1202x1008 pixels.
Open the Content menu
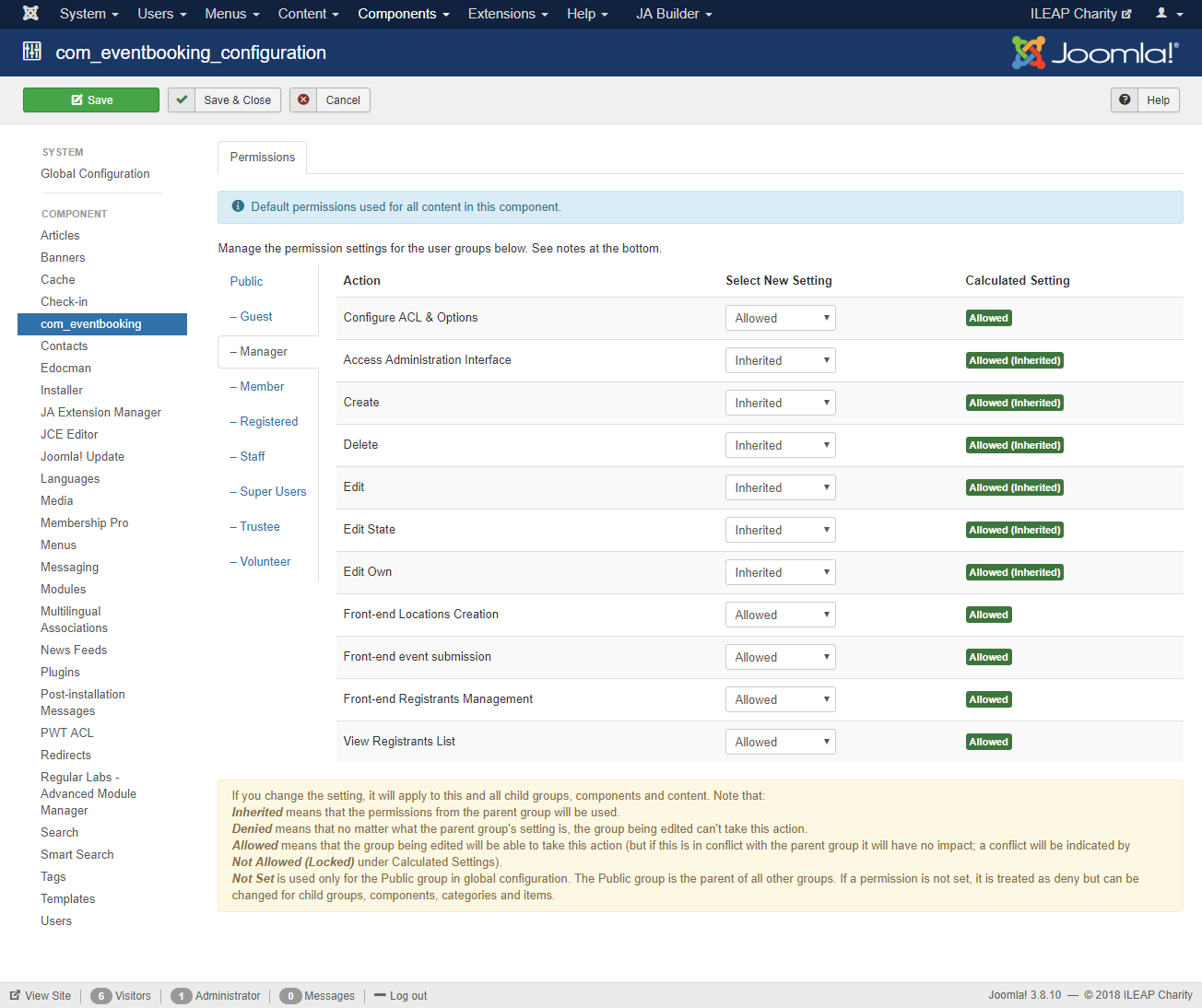coord(309,13)
